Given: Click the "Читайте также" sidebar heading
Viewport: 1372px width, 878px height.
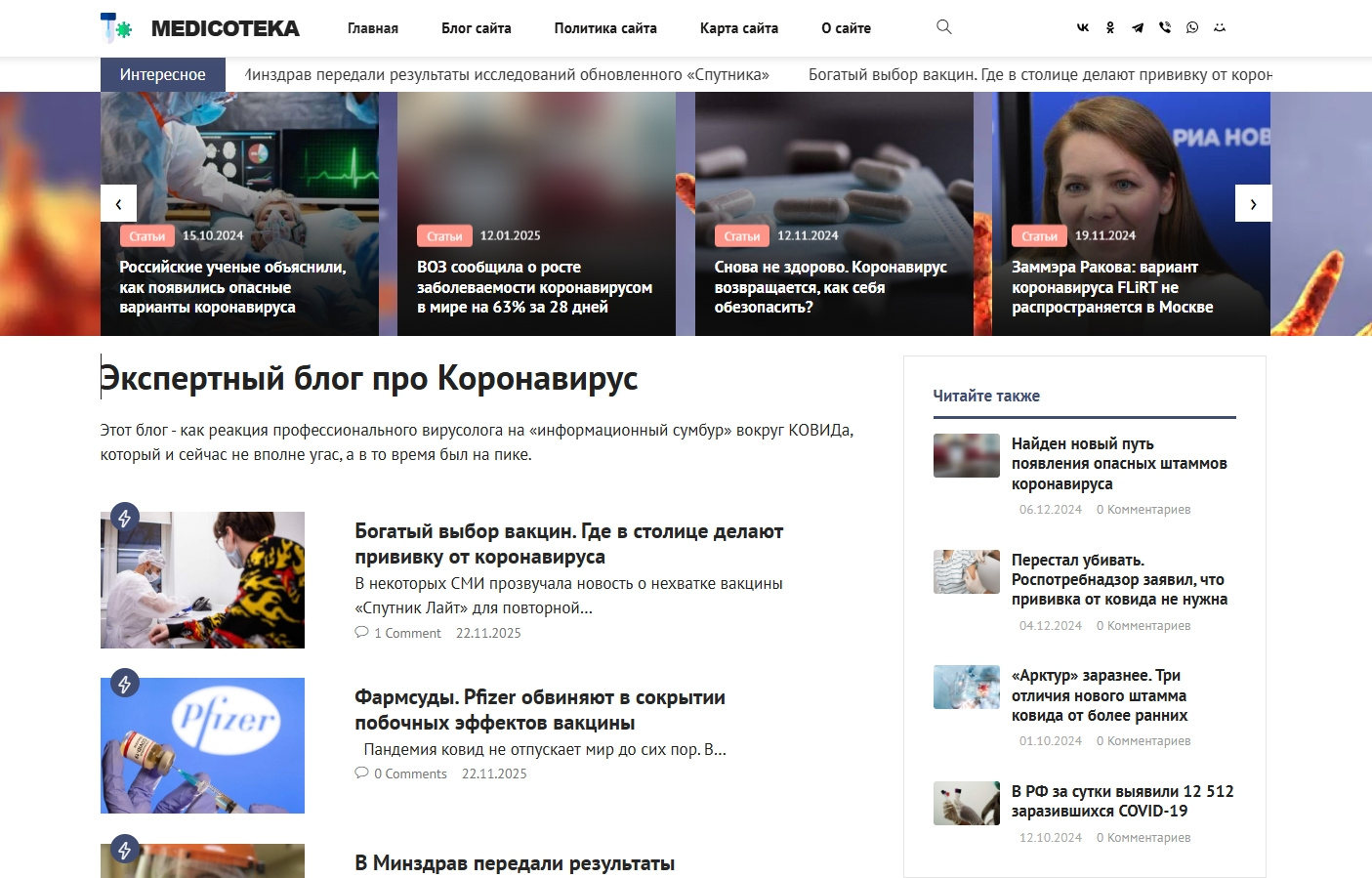Looking at the screenshot, I should pyautogui.click(x=986, y=396).
